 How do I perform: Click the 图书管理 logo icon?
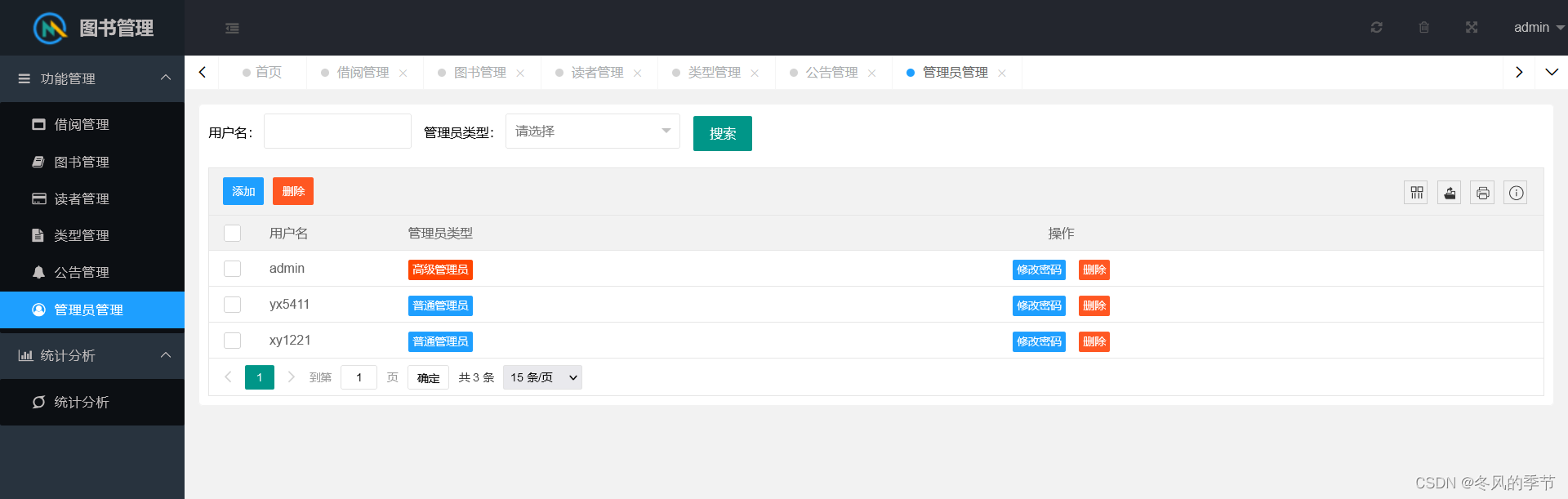coord(50,28)
